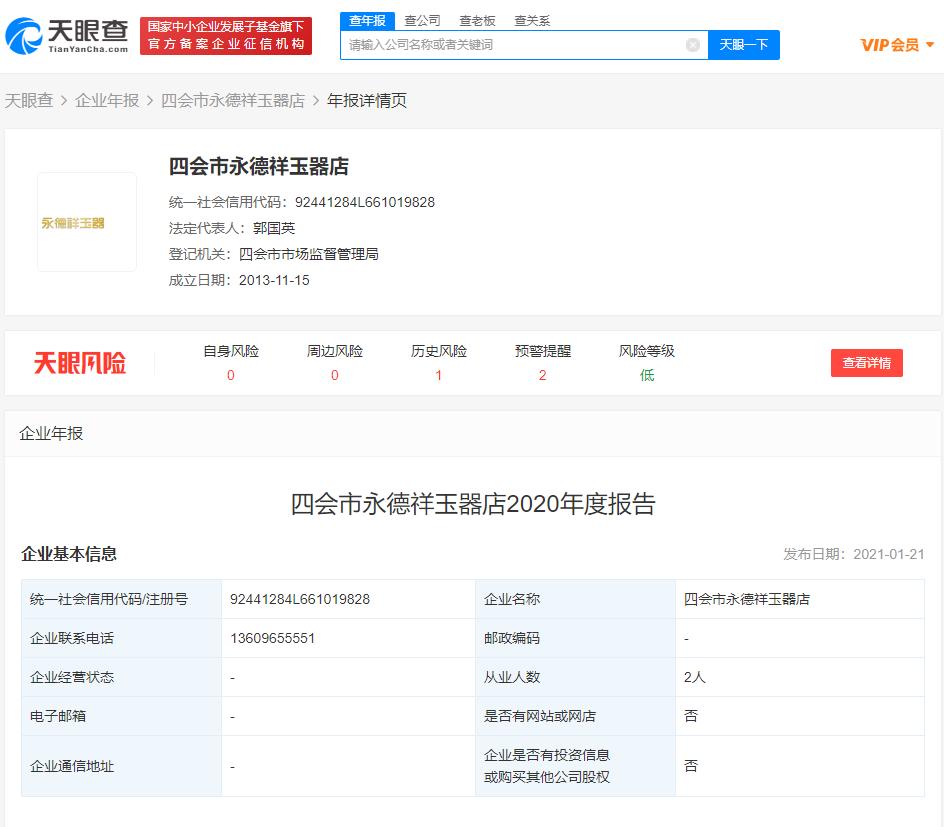Click the company search input field
The image size is (944, 827).
[x=520, y=44]
